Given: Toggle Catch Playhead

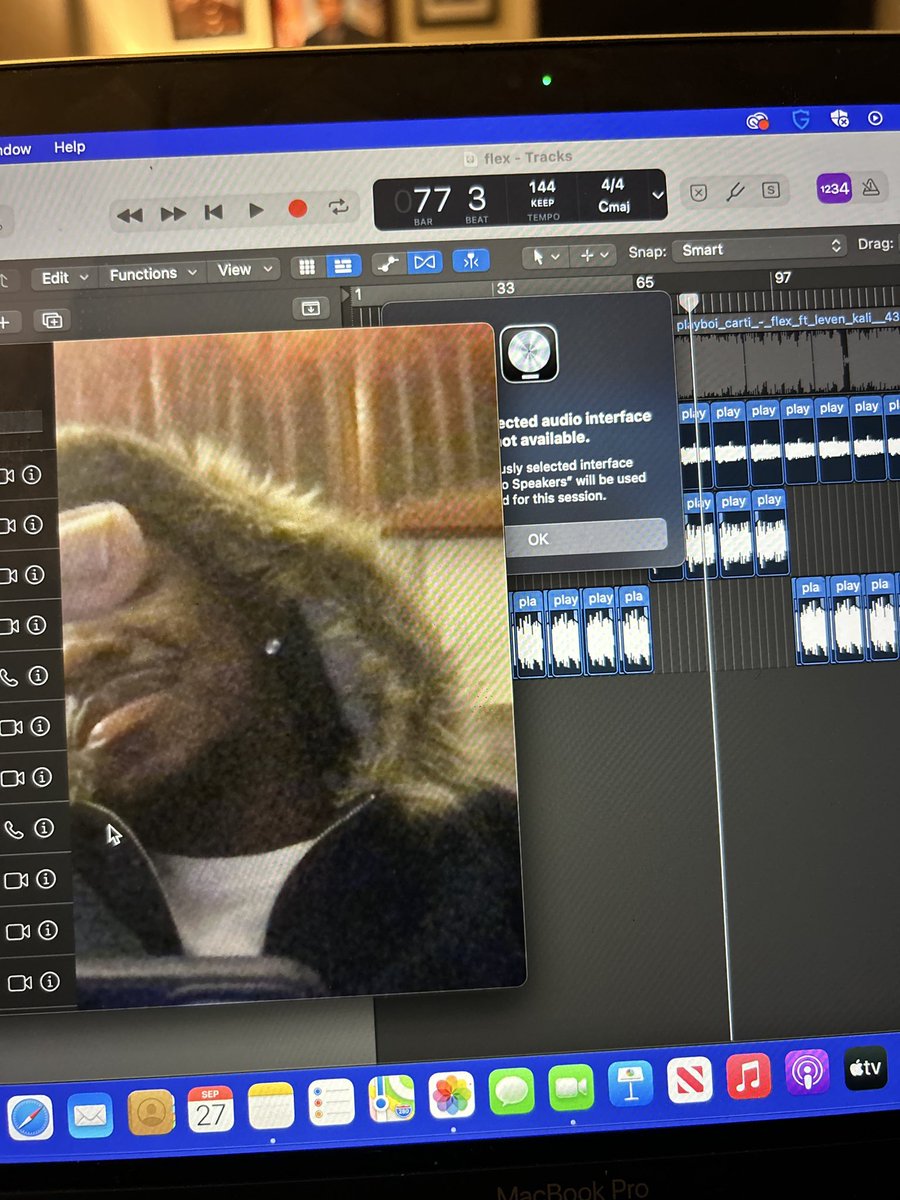Looking at the screenshot, I should [470, 260].
